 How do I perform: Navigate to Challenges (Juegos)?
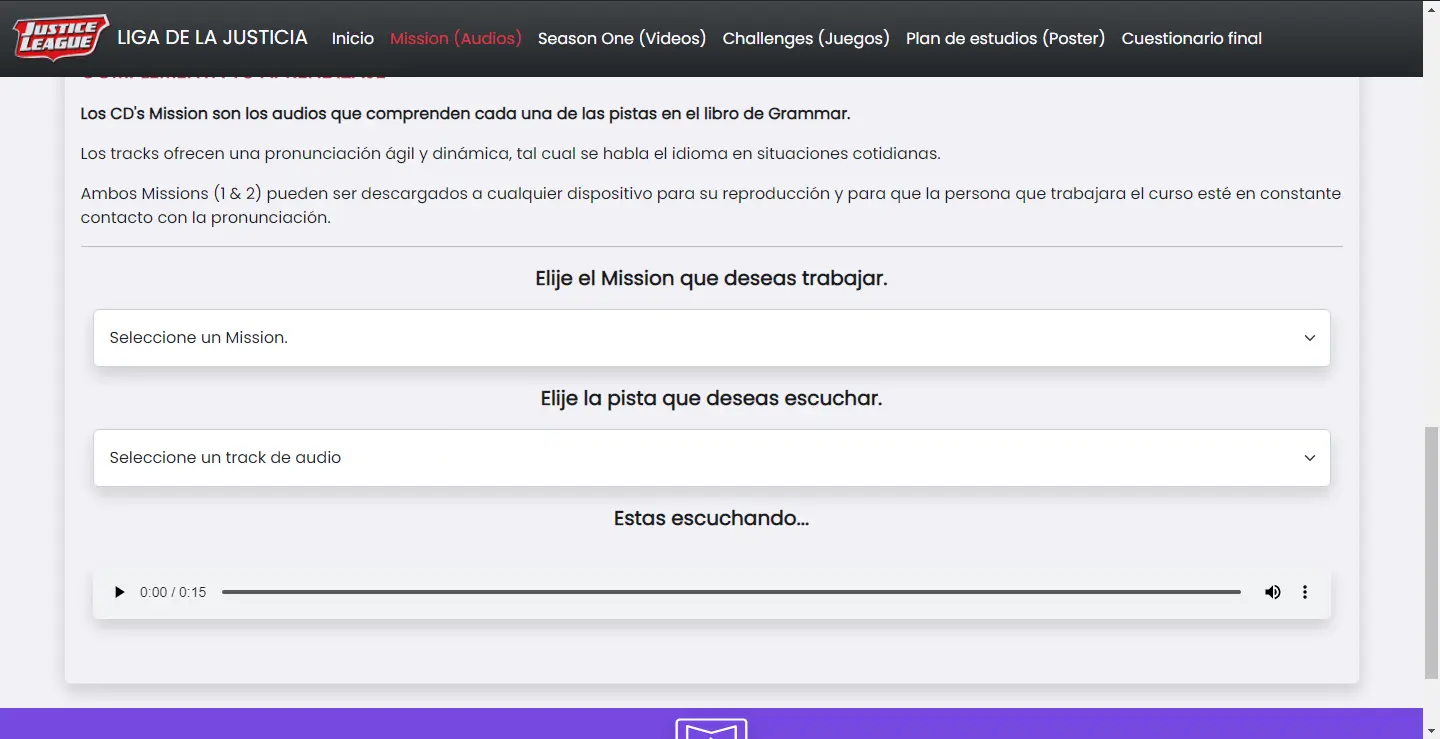806,38
